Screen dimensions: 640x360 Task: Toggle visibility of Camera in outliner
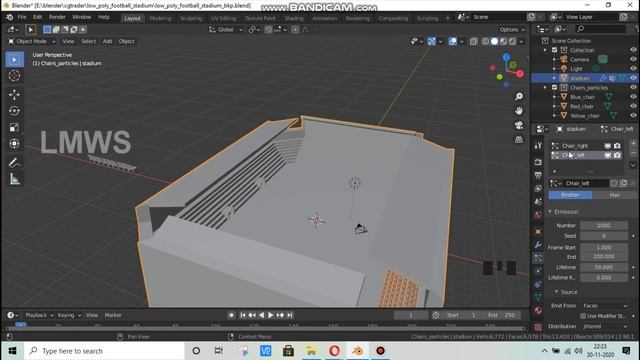pos(633,59)
